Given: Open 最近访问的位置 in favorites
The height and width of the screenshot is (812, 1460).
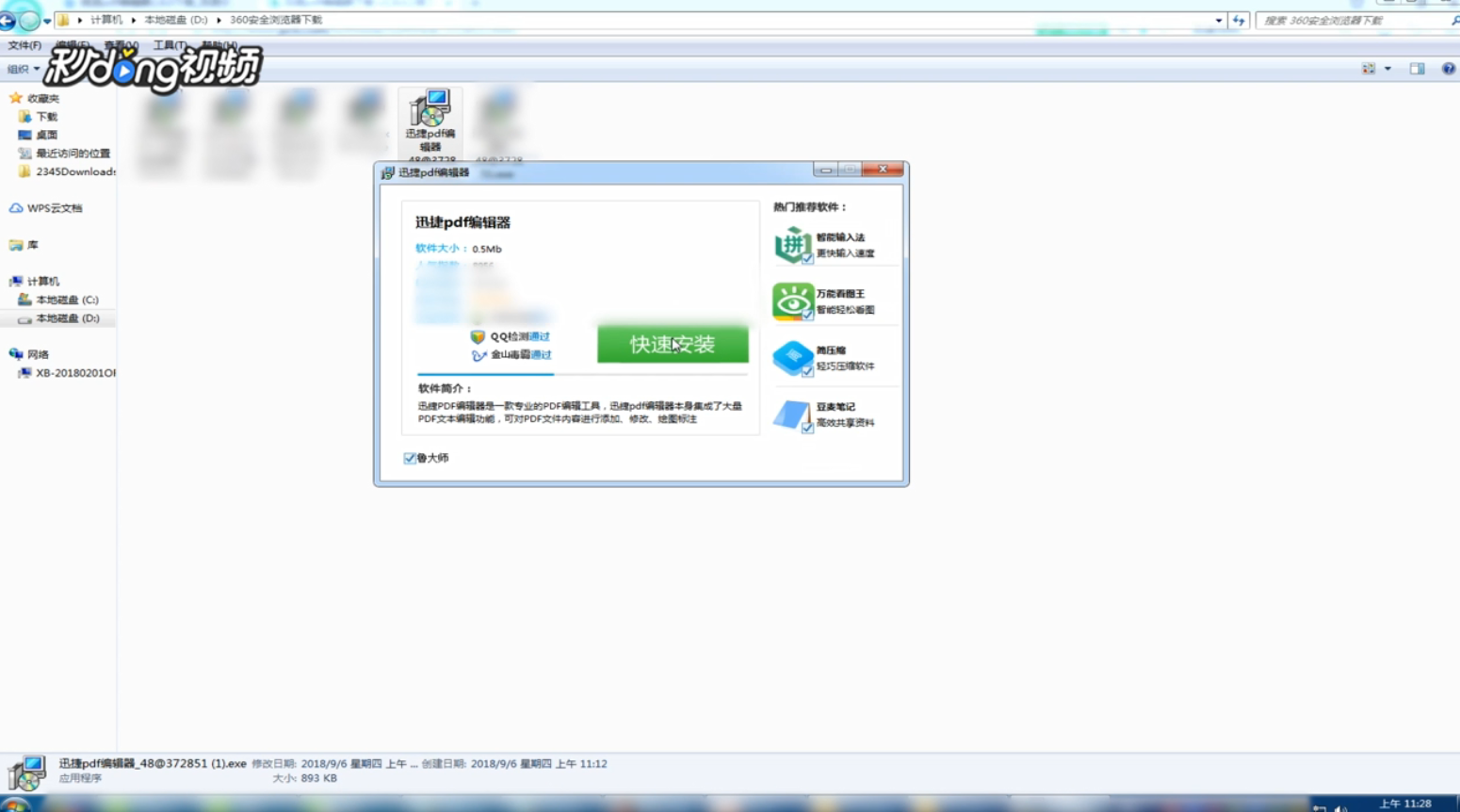Looking at the screenshot, I should tap(73, 154).
